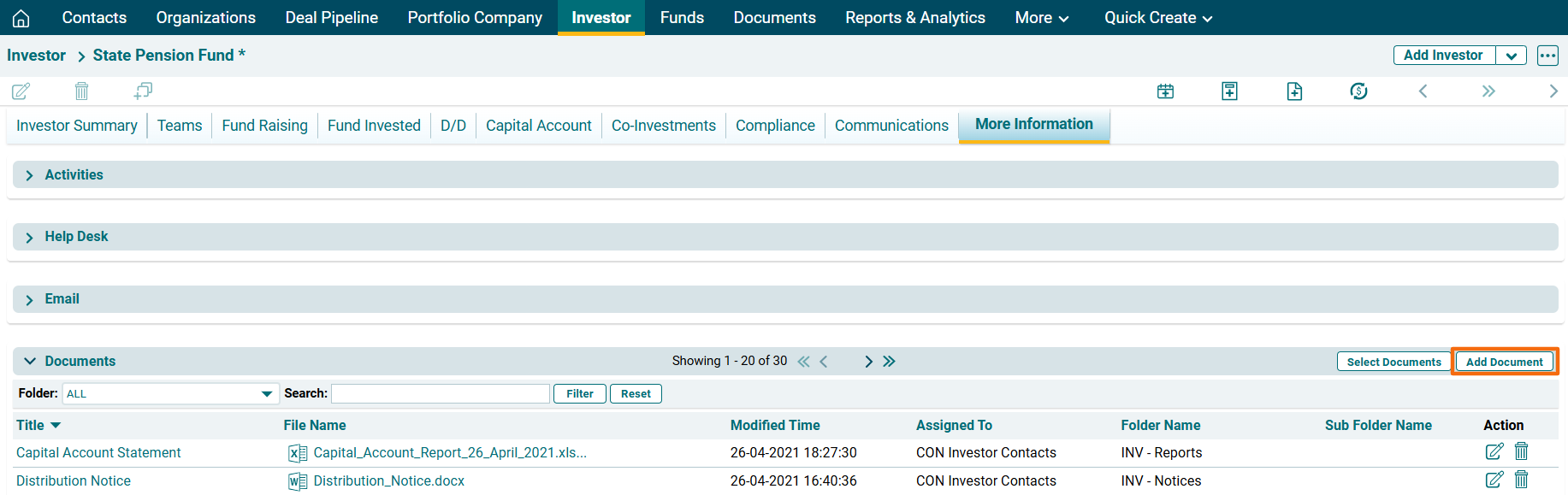Click the edit pencil icon in toolbar
This screenshot has width=1568, height=495.
pyautogui.click(x=21, y=91)
